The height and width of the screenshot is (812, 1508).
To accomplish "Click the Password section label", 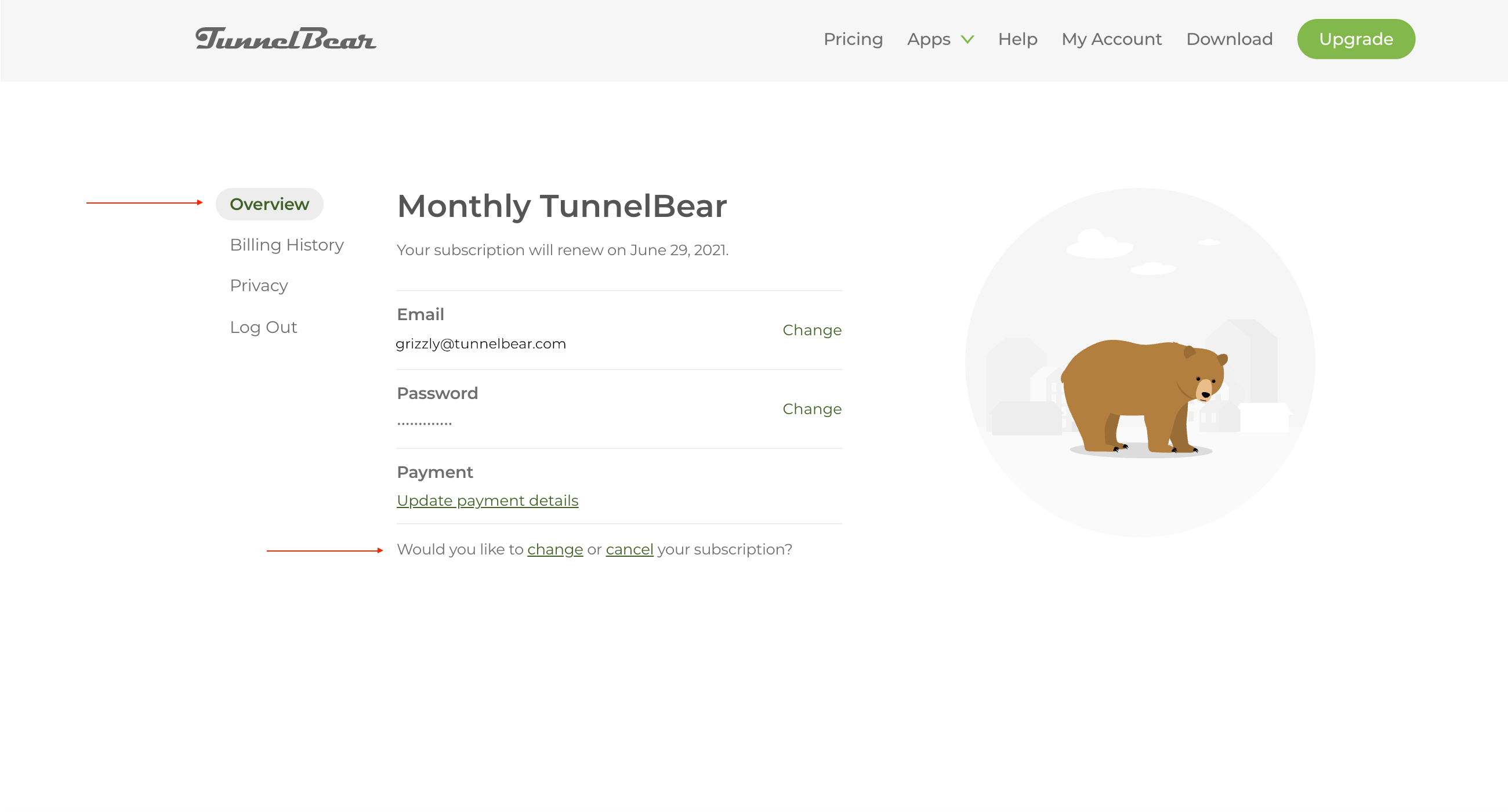I will 437,393.
